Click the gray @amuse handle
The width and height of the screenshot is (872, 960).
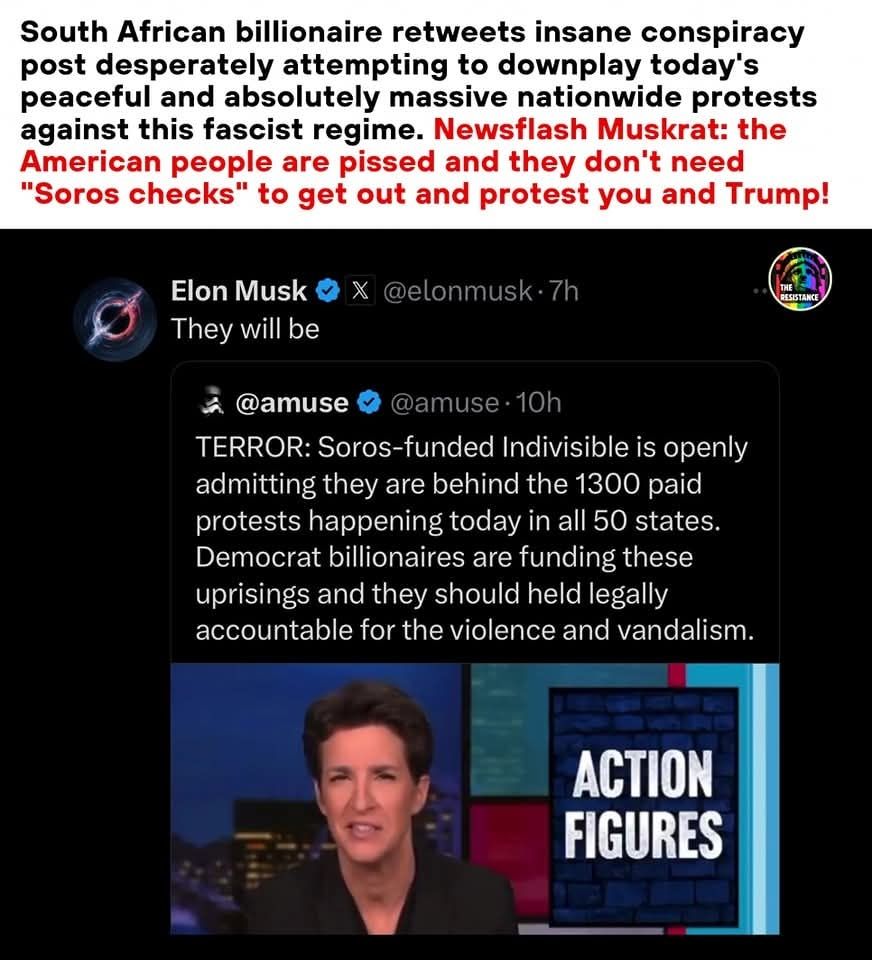coord(444,403)
